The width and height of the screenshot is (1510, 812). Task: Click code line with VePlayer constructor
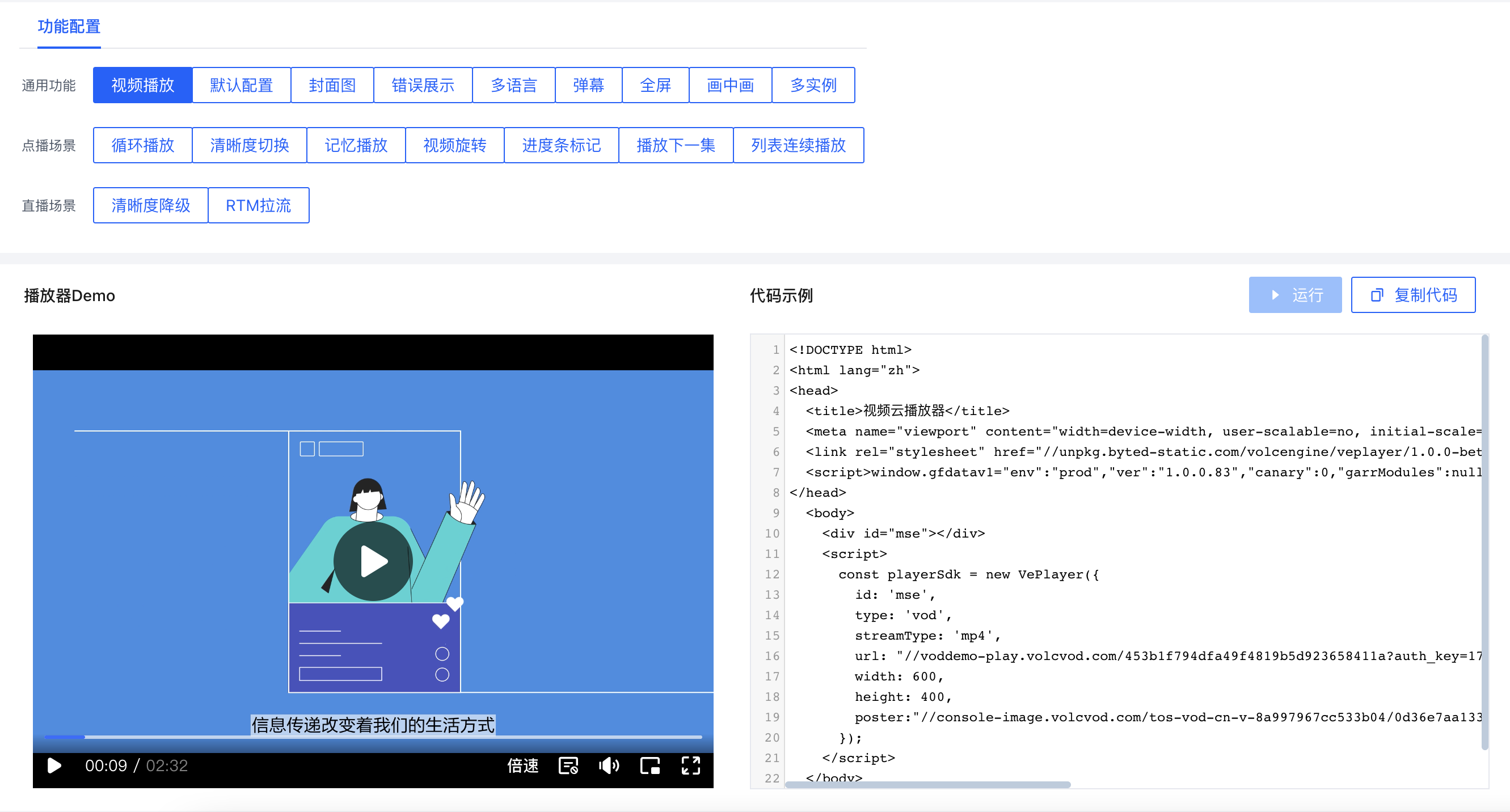pyautogui.click(x=968, y=574)
